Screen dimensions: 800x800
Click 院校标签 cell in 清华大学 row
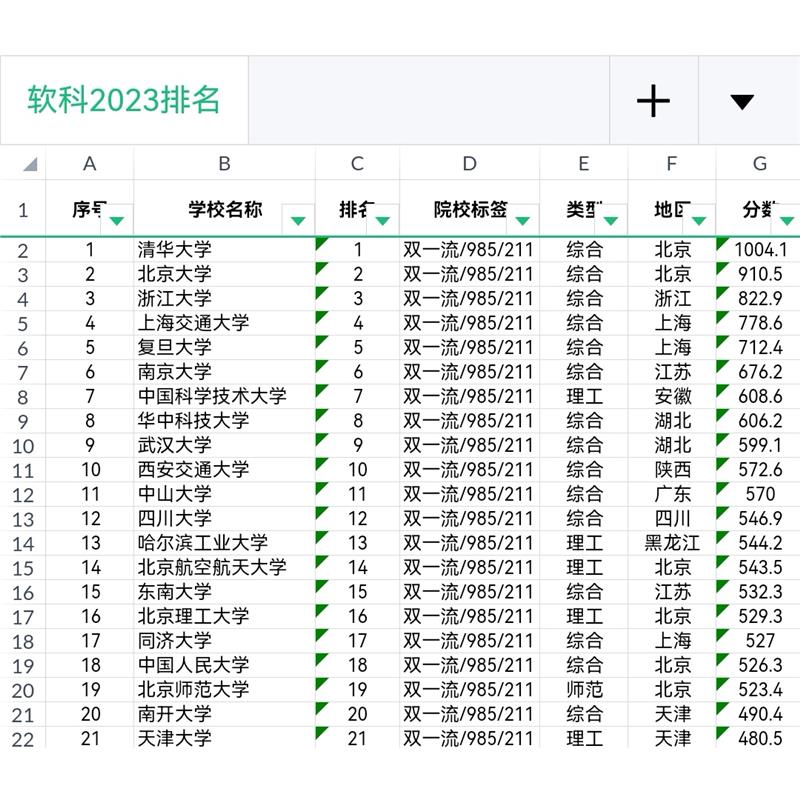click(469, 249)
